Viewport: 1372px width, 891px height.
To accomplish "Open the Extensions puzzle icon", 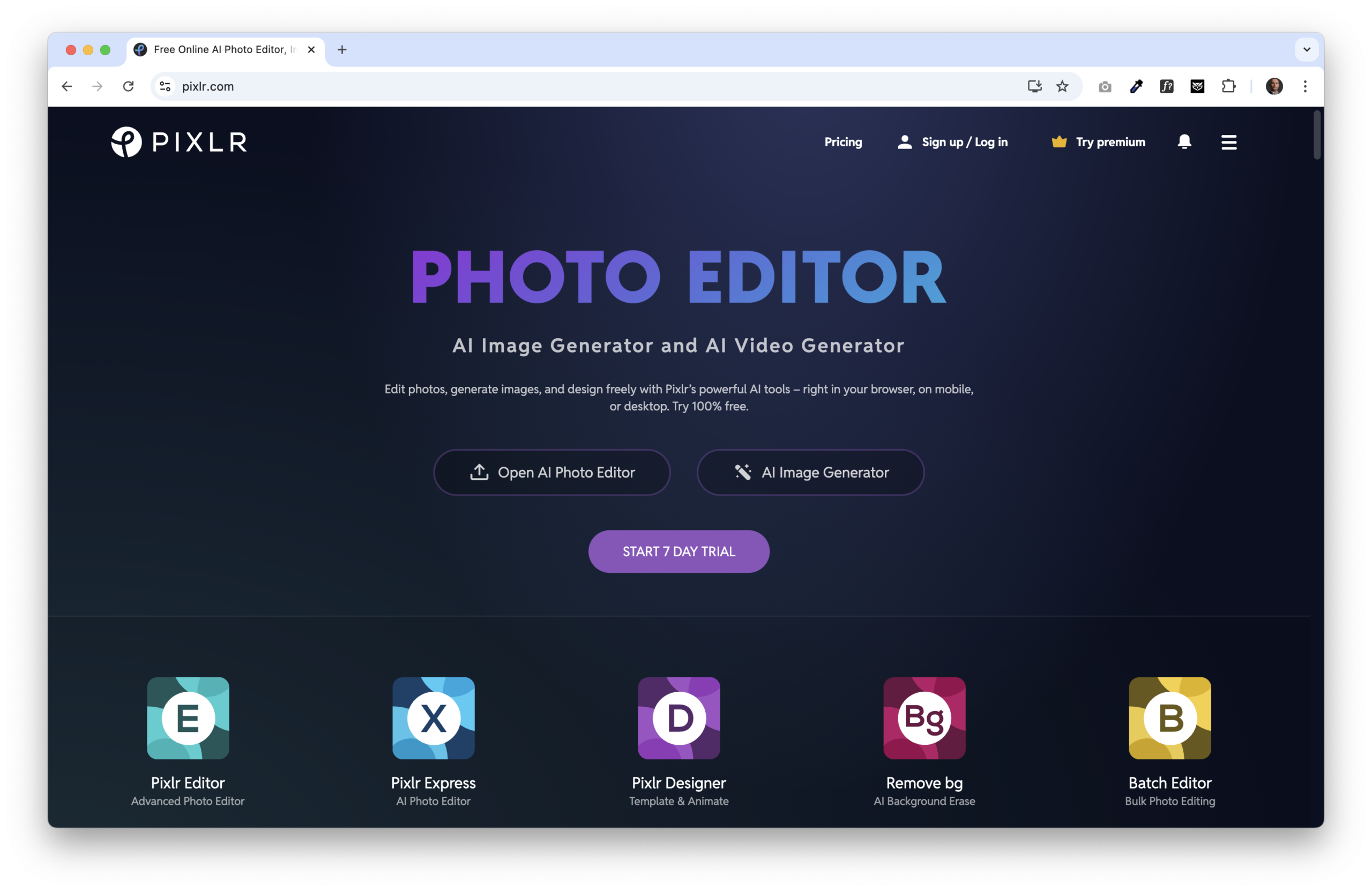I will coord(1228,86).
